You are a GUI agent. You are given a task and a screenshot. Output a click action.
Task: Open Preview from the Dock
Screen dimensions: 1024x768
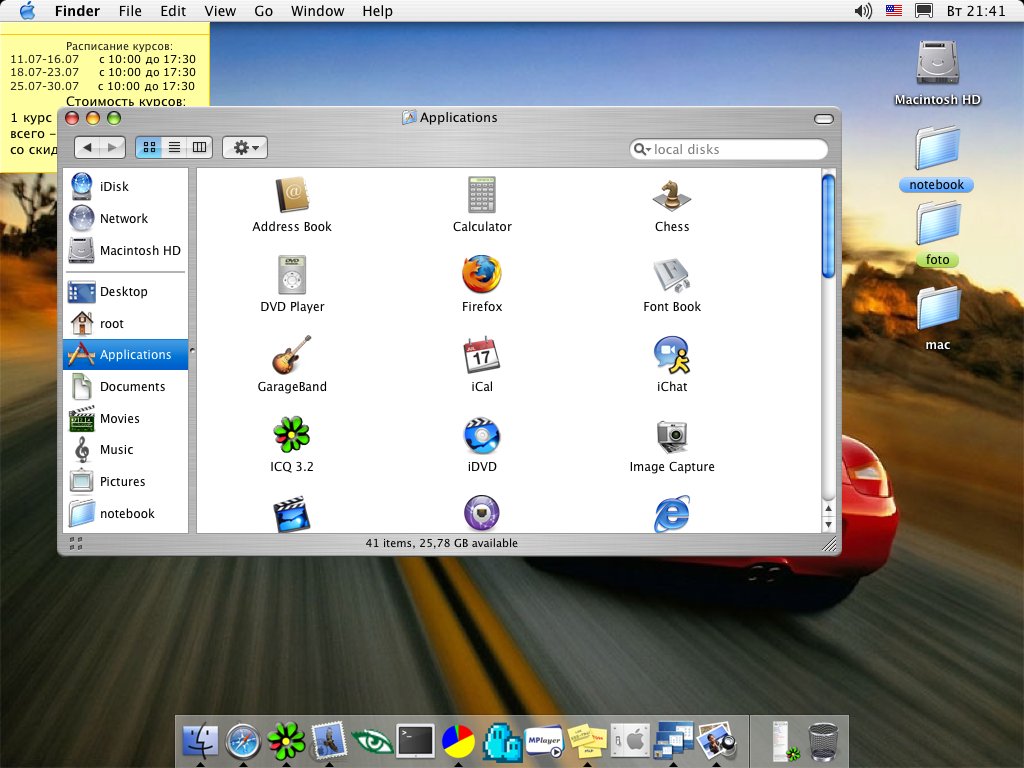(x=716, y=741)
